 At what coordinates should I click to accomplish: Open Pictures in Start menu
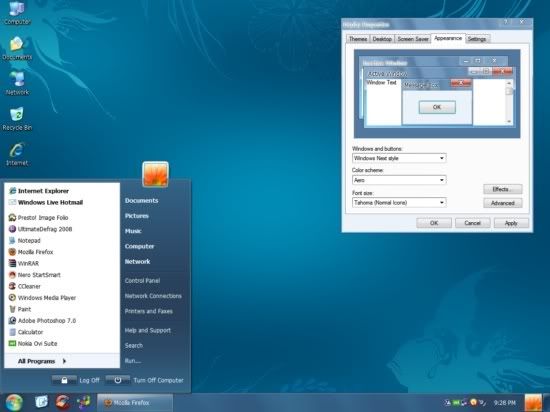pos(136,216)
